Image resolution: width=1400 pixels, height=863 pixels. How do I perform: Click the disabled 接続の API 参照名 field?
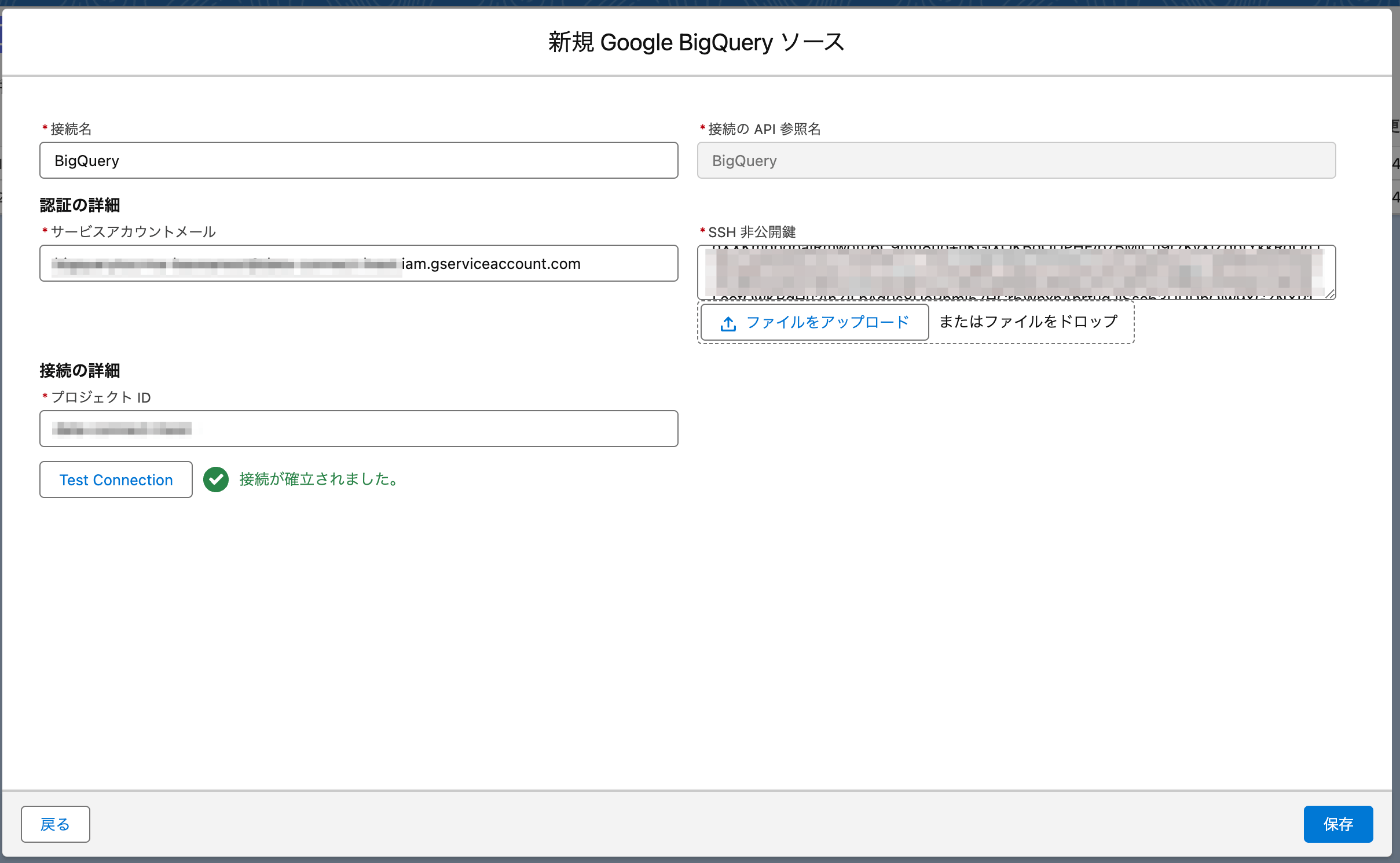(x=1016, y=160)
